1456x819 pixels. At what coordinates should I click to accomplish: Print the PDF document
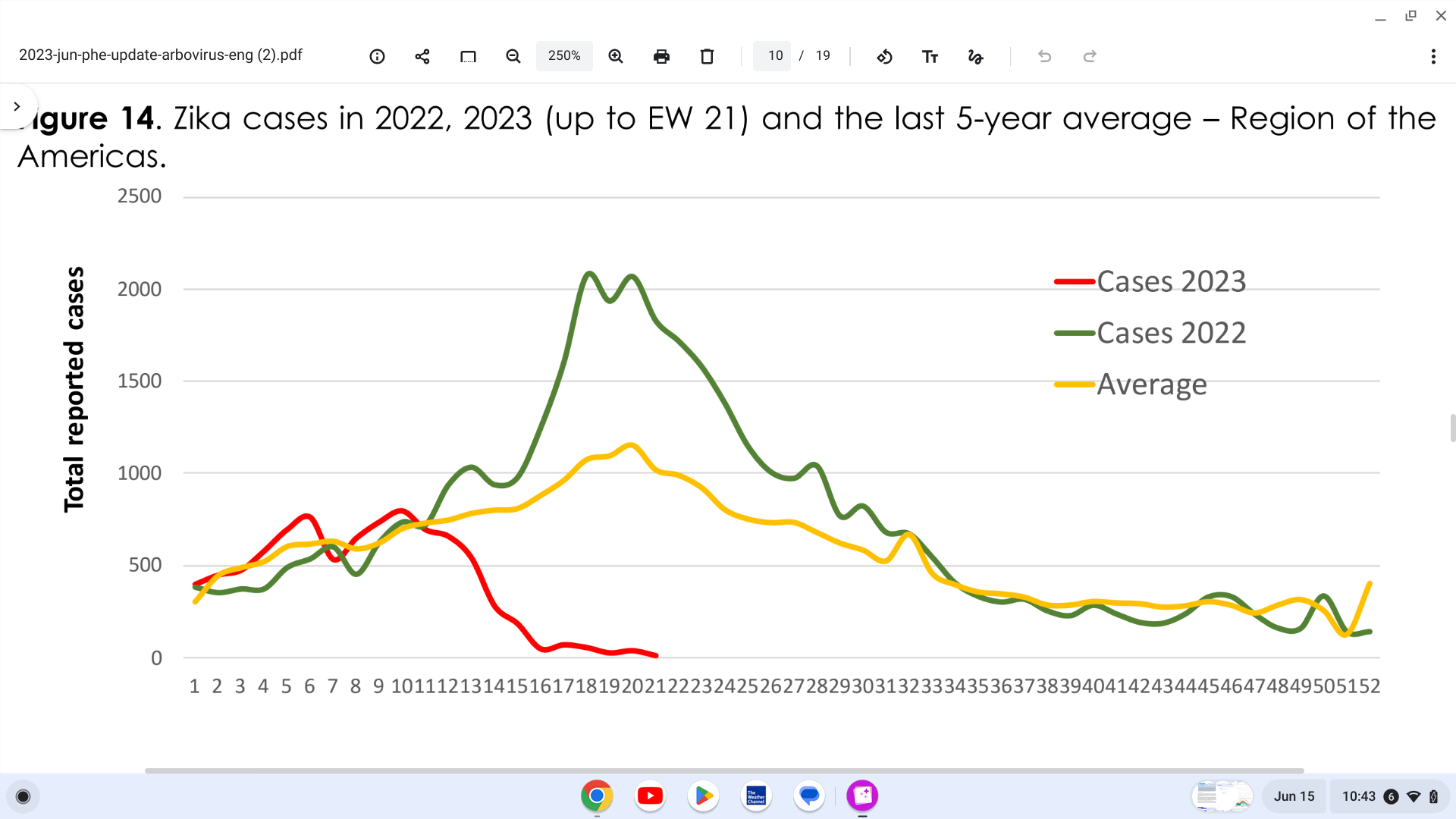[x=661, y=56]
